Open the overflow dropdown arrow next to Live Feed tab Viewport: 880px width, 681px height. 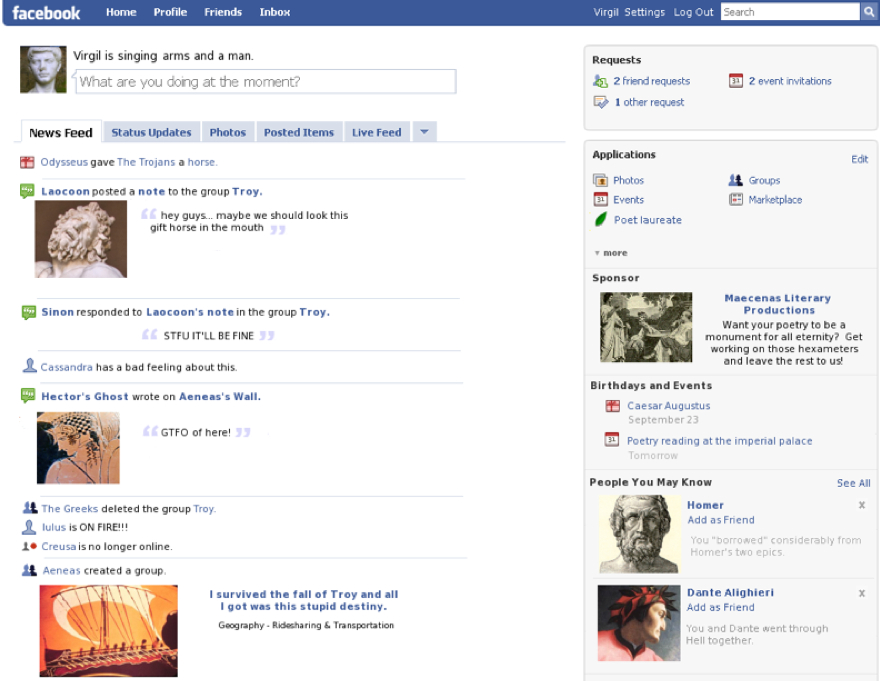(424, 131)
